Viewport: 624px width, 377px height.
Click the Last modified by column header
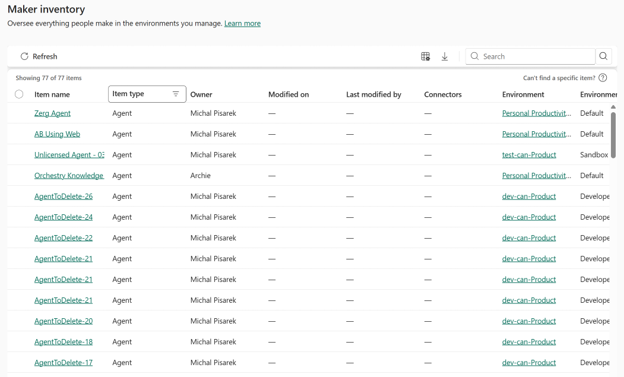click(x=374, y=94)
